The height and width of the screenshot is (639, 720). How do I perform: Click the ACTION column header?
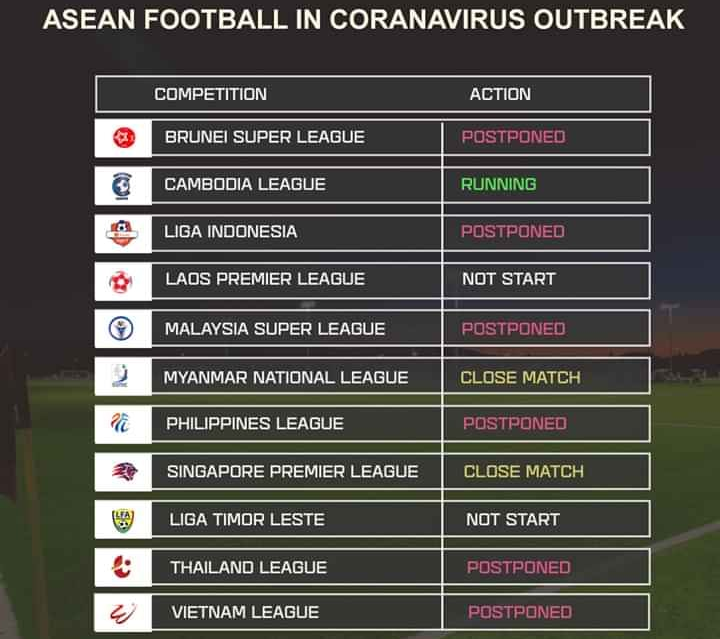[x=500, y=94]
